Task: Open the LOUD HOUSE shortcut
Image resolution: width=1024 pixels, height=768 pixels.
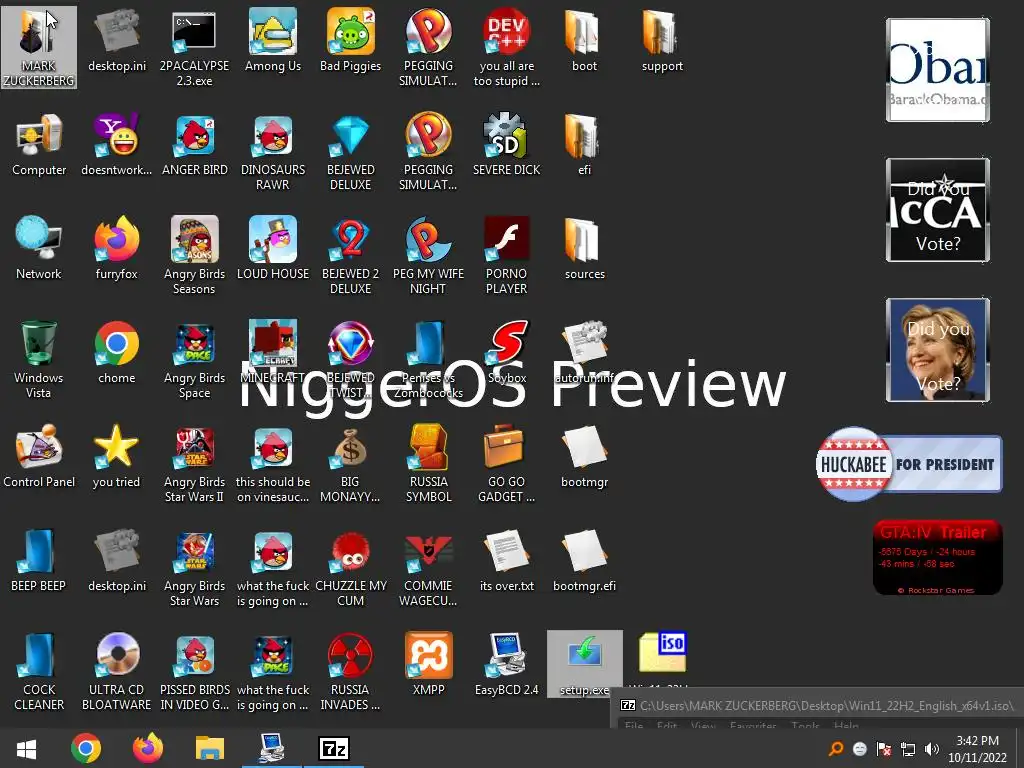Action: 272,248
